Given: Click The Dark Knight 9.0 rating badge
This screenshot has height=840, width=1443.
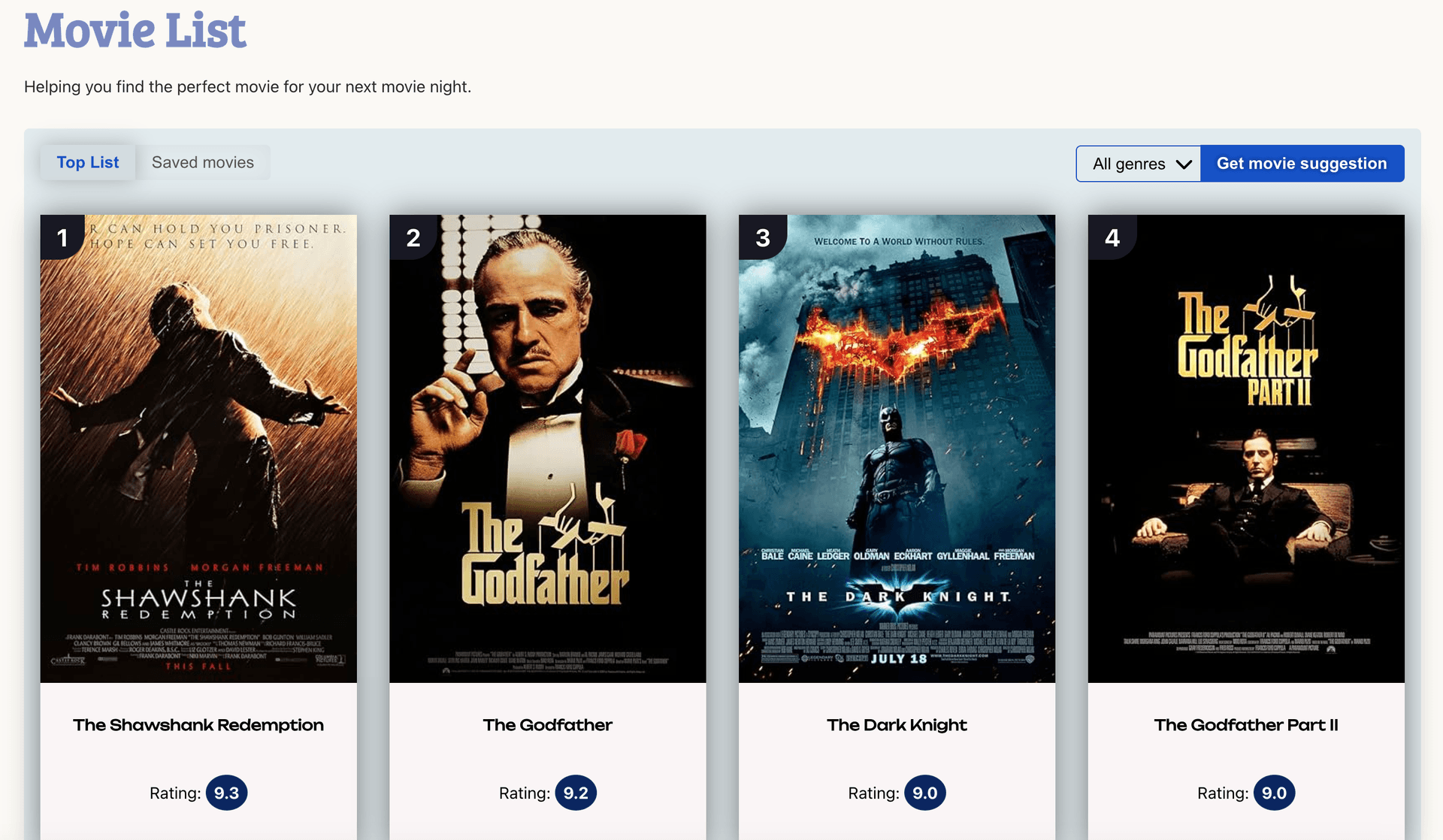Looking at the screenshot, I should click(x=924, y=793).
